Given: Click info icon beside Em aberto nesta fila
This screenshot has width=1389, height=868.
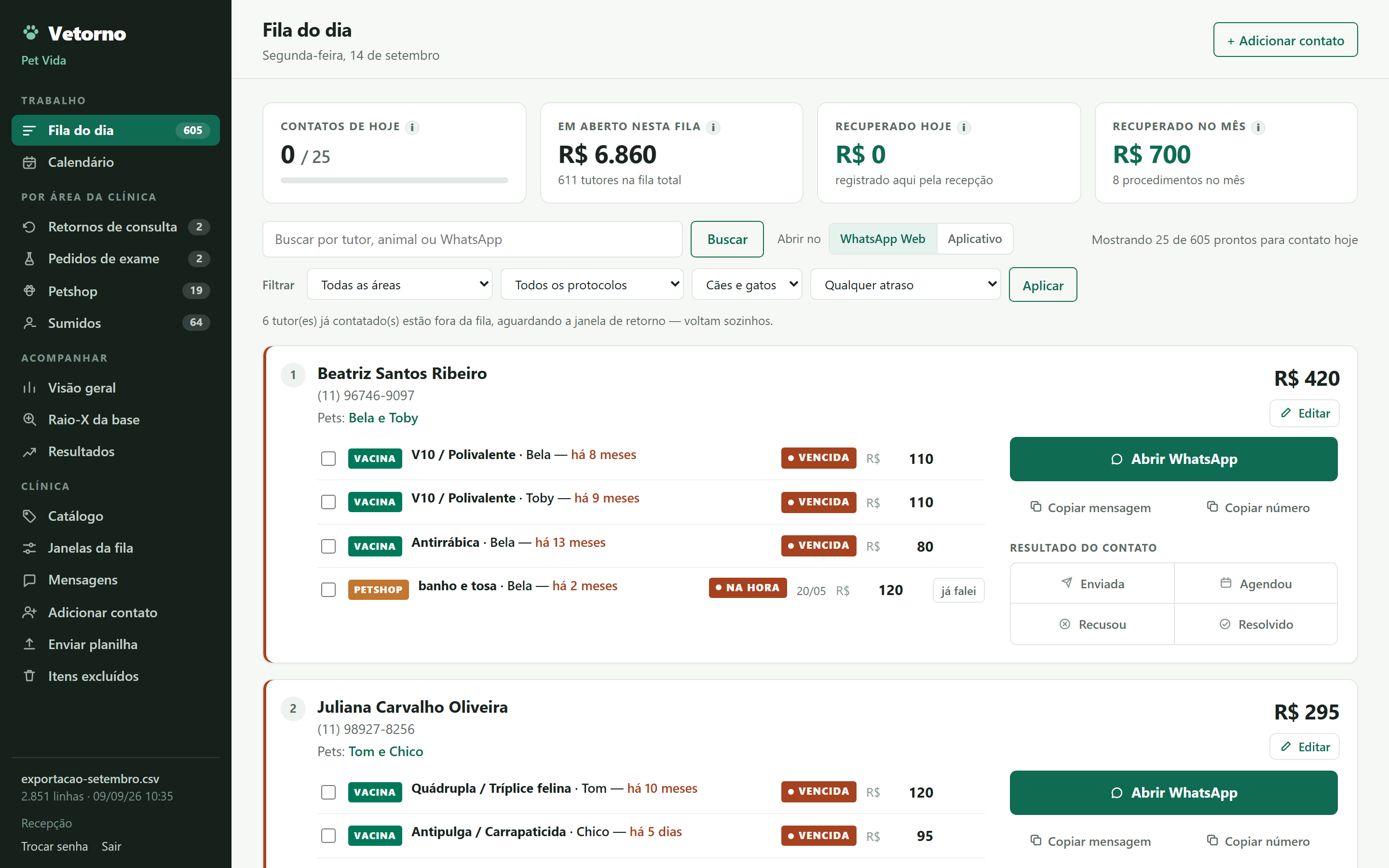Looking at the screenshot, I should [713, 127].
